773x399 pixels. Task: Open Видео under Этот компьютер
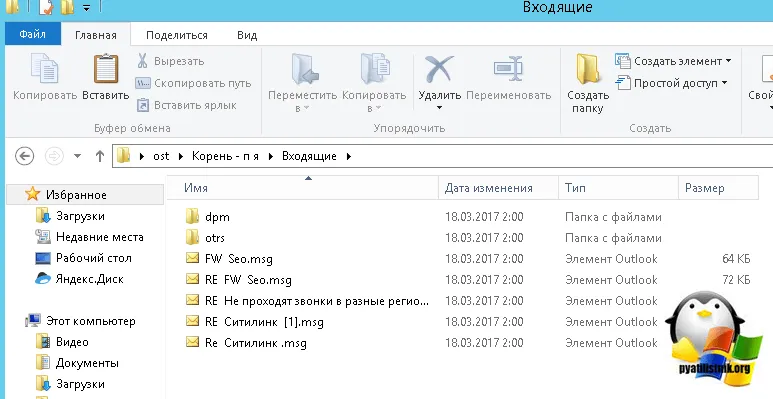(x=72, y=342)
